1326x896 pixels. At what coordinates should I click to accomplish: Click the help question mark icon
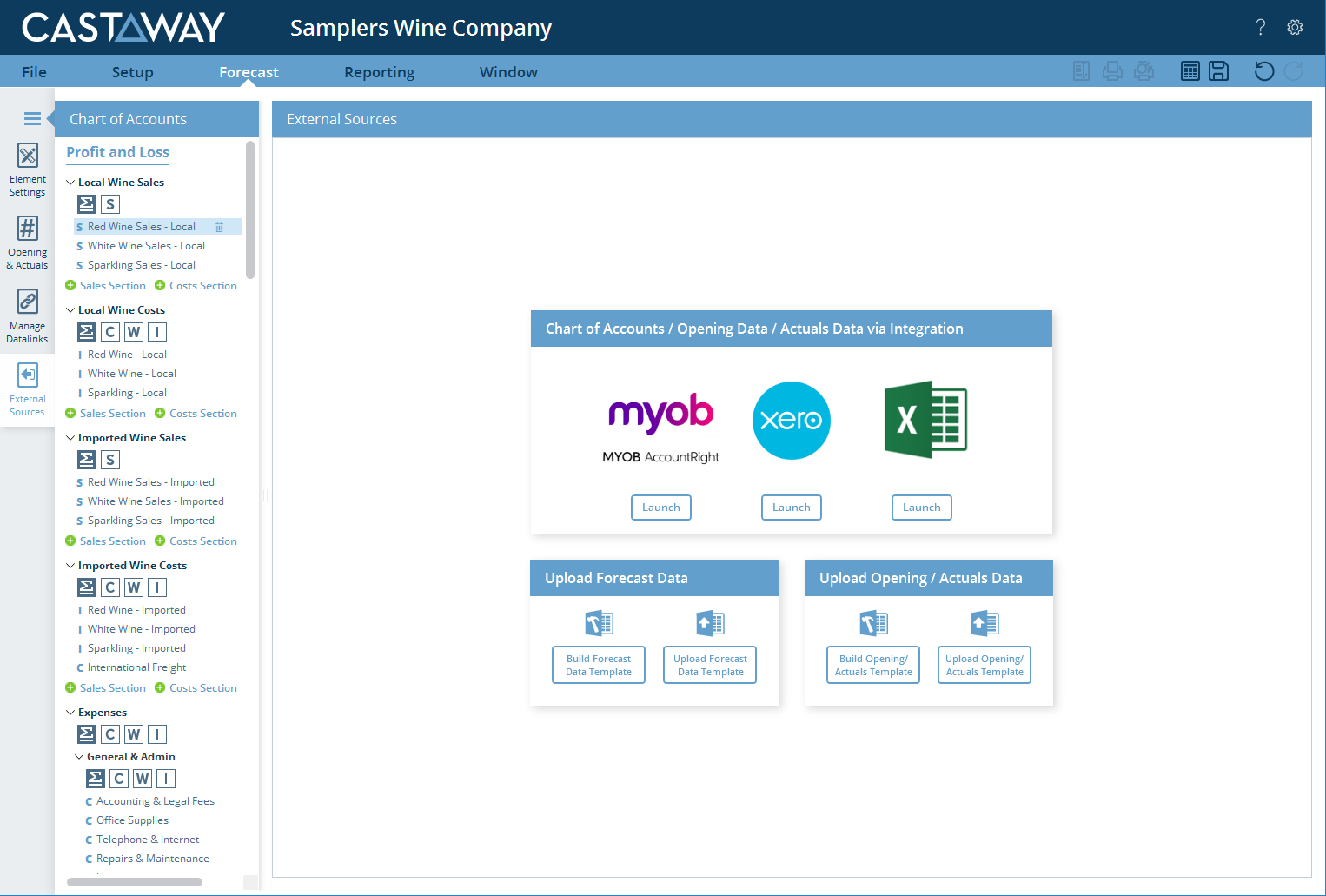point(1261,27)
